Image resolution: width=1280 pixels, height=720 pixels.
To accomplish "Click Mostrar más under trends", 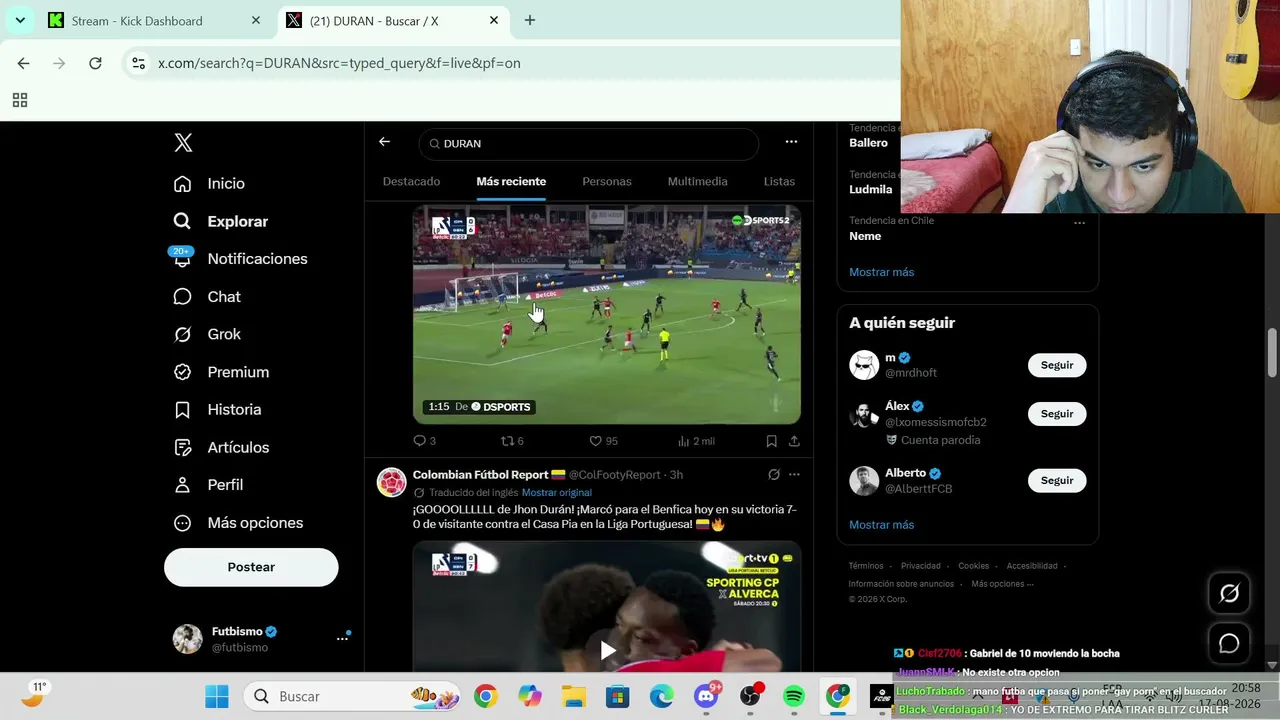I will pyautogui.click(x=881, y=272).
